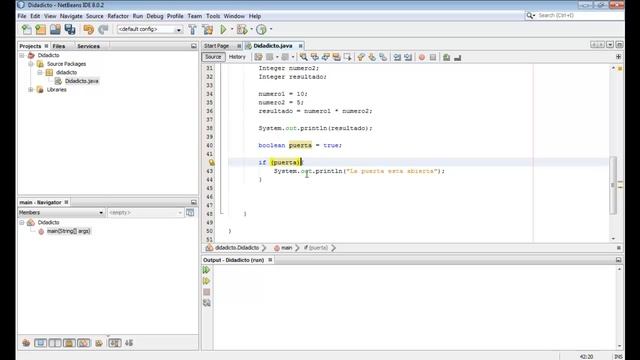
Task: Click the editor vertical scrollbar thumb
Action: tap(613, 185)
